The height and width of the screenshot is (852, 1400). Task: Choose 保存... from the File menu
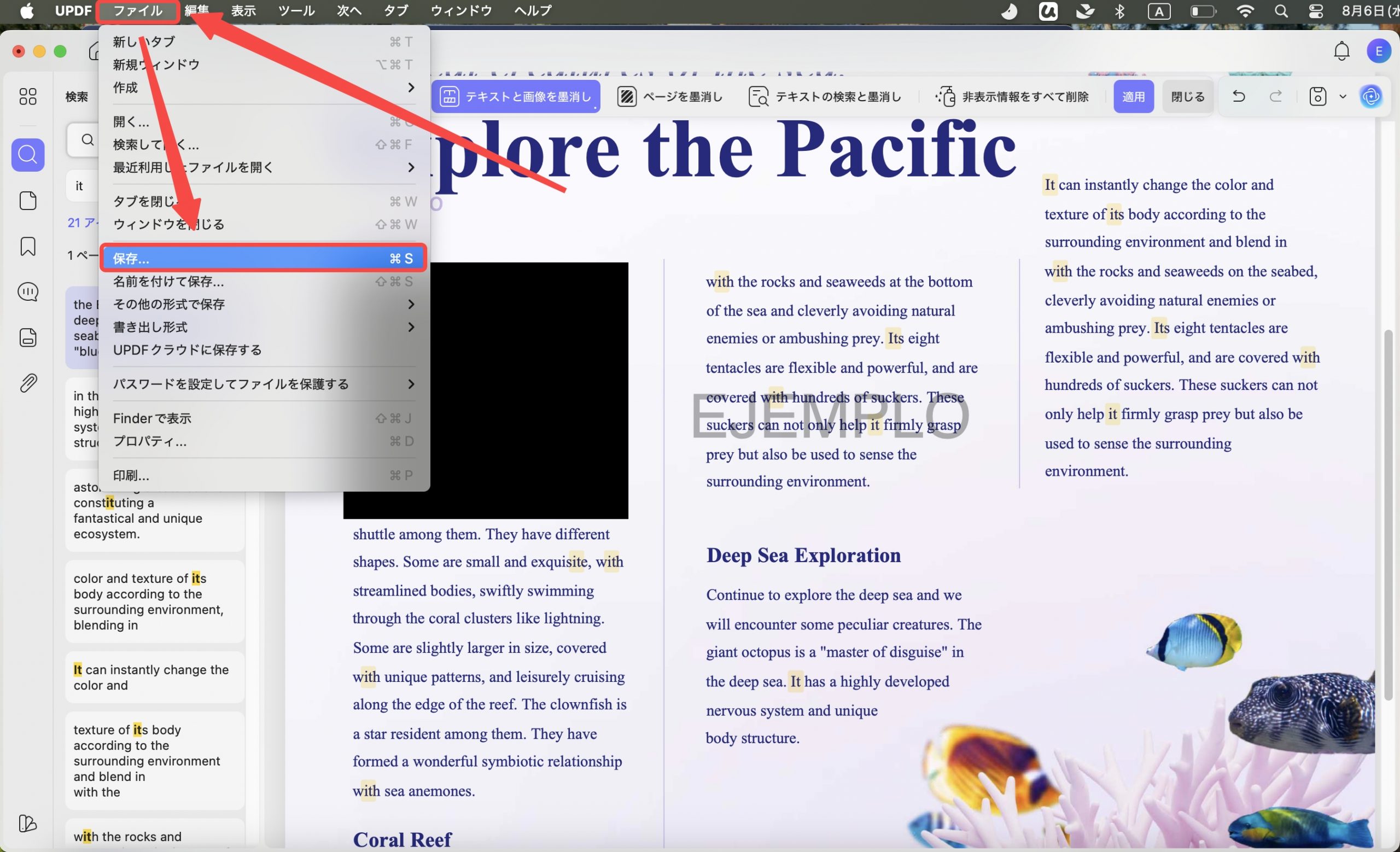264,259
